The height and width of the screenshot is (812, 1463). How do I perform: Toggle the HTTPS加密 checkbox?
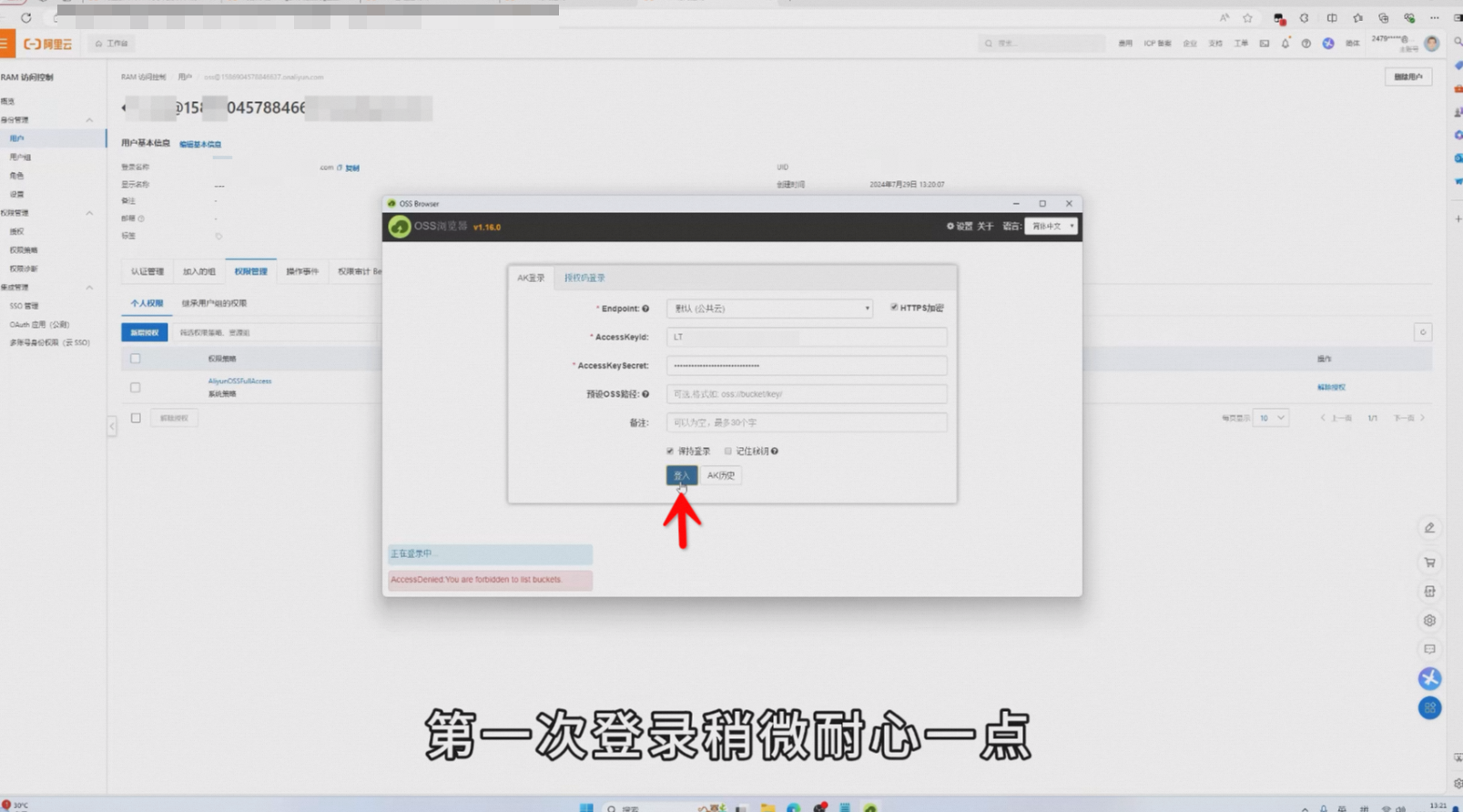point(894,308)
